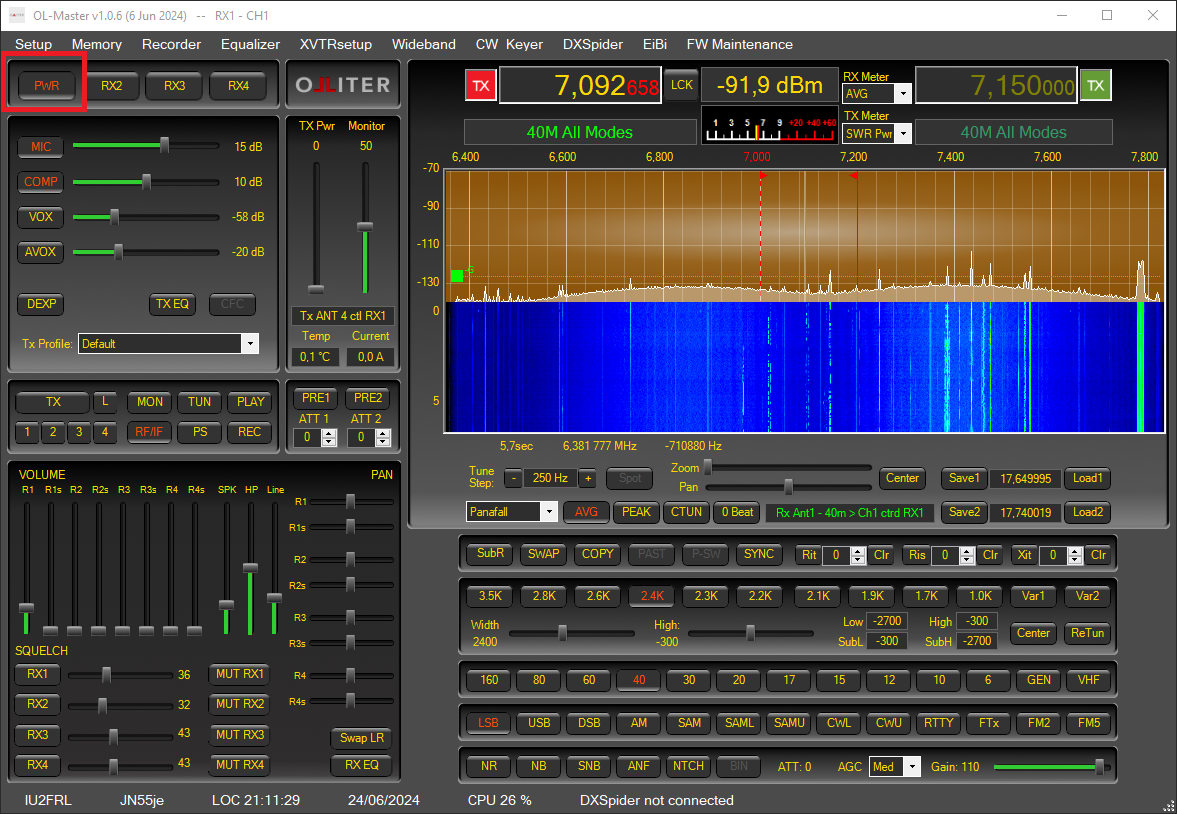Toggle the MON monitor function
Viewport: 1177px width, 814px height.
pyautogui.click(x=149, y=402)
